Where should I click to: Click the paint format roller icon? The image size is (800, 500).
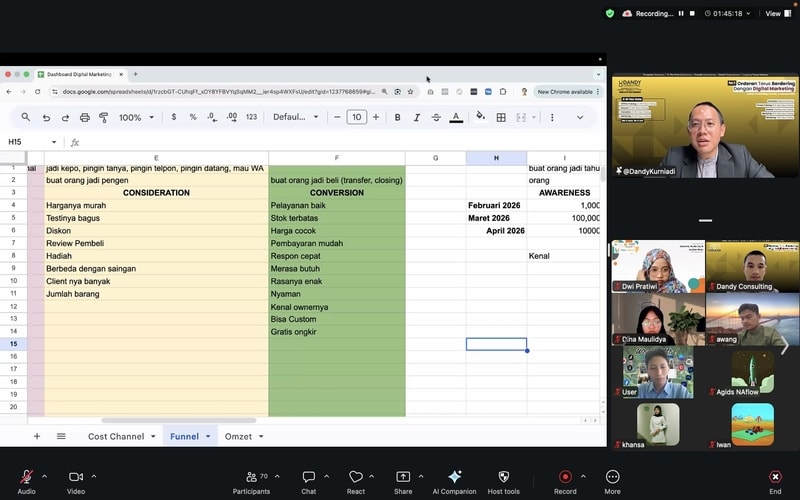(x=104, y=117)
